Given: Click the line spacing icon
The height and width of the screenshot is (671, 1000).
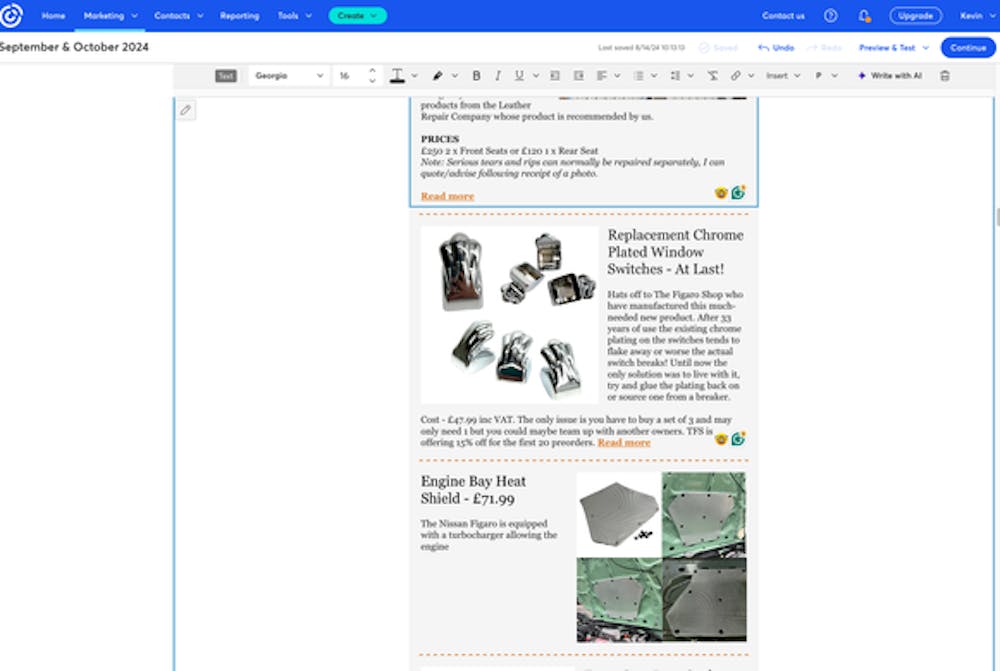Looking at the screenshot, I should [675, 76].
